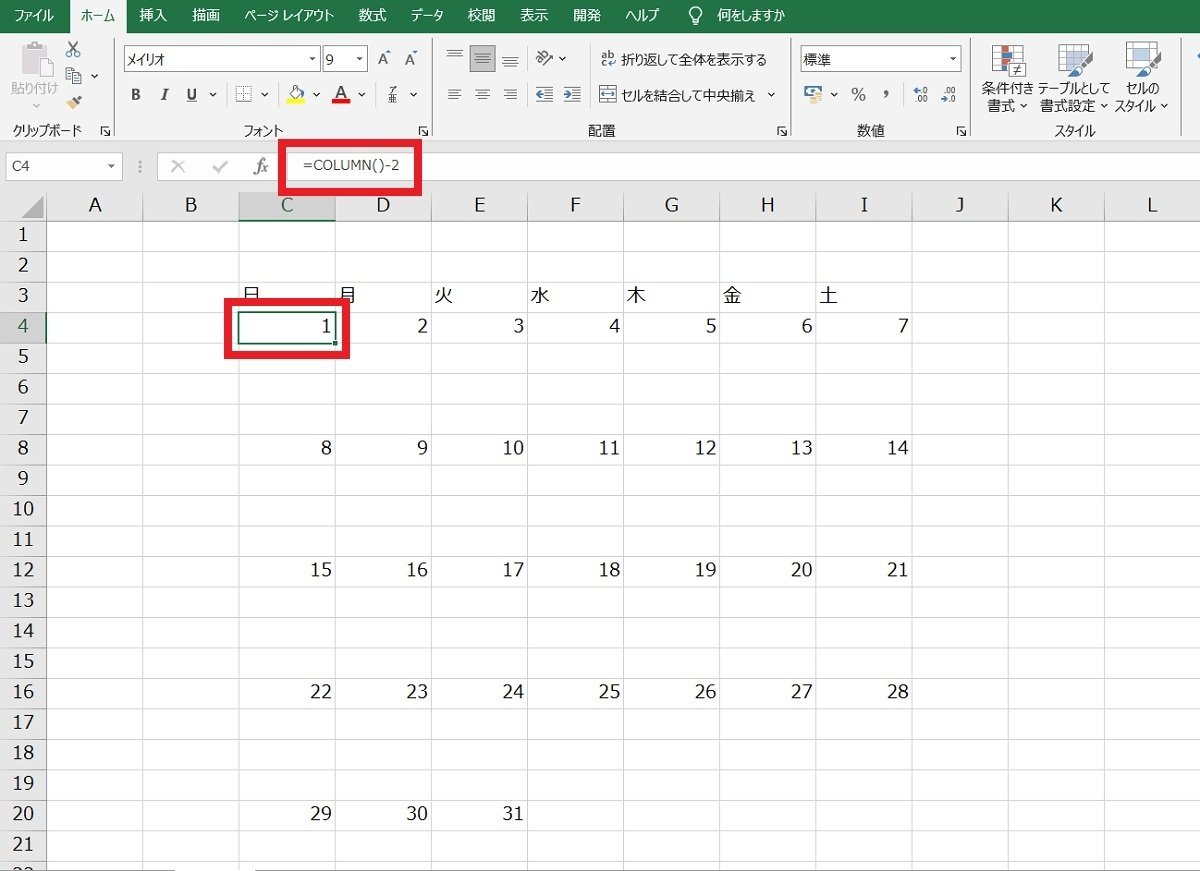Toggle italic formatting
Screen dimensions: 1200x871
164,94
